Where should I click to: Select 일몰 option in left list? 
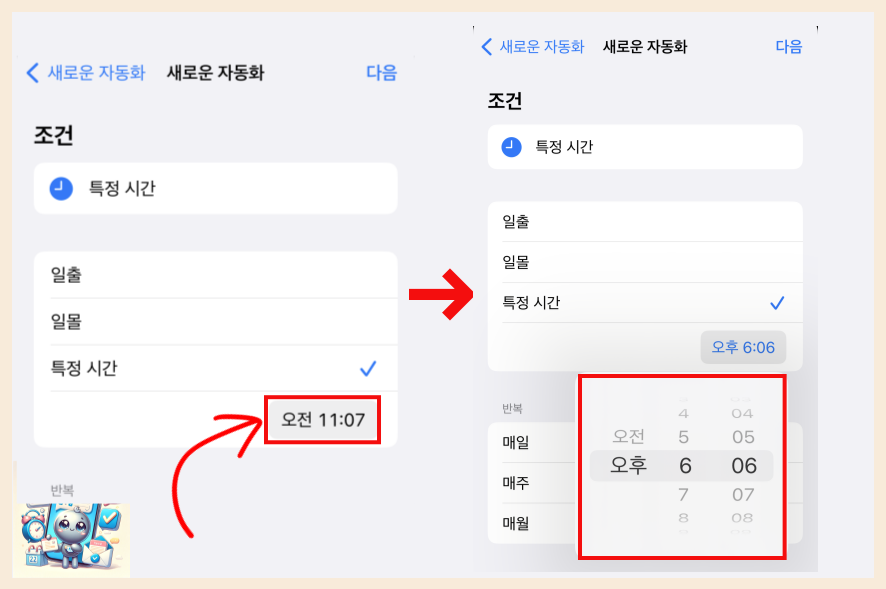215,322
